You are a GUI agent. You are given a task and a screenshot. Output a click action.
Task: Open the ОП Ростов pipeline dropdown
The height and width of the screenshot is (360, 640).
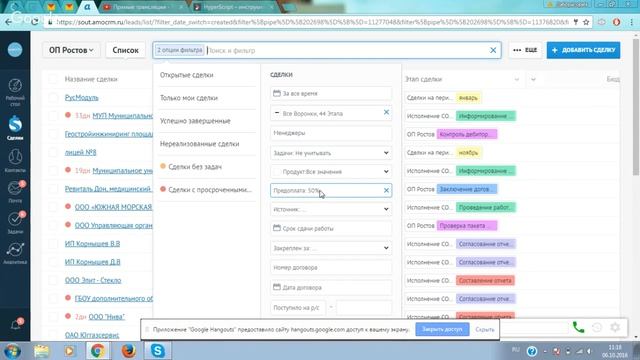(71, 50)
